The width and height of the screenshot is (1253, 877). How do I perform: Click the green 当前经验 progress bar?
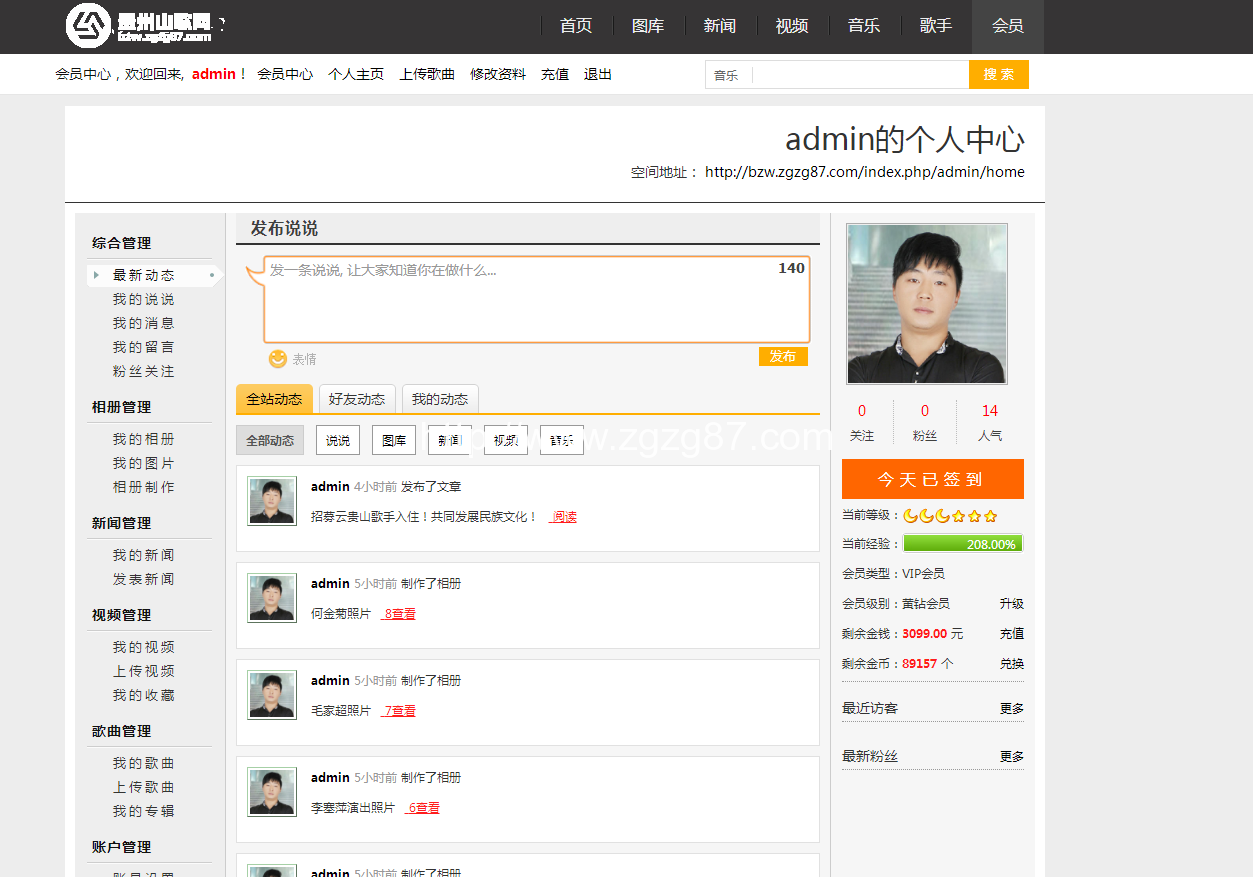962,544
